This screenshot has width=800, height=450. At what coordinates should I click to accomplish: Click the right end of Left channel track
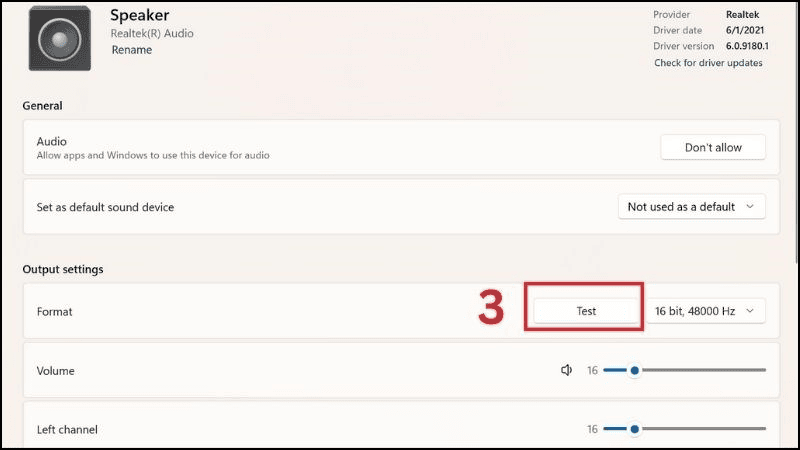pos(763,429)
